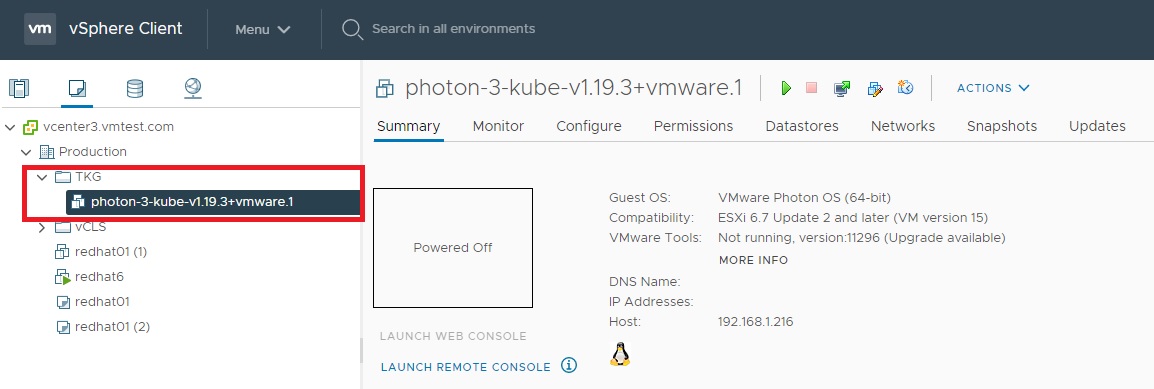Open edit settings icon in VM toolbar
This screenshot has height=389, width=1154.
(x=875, y=88)
